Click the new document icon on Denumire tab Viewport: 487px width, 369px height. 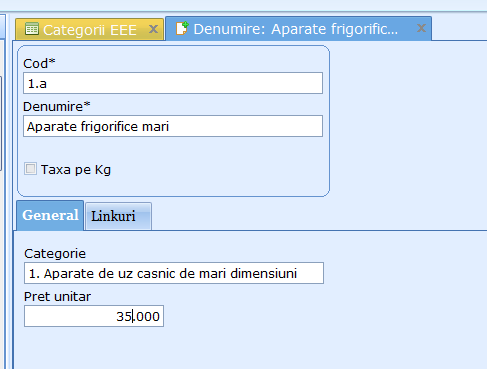coord(182,28)
